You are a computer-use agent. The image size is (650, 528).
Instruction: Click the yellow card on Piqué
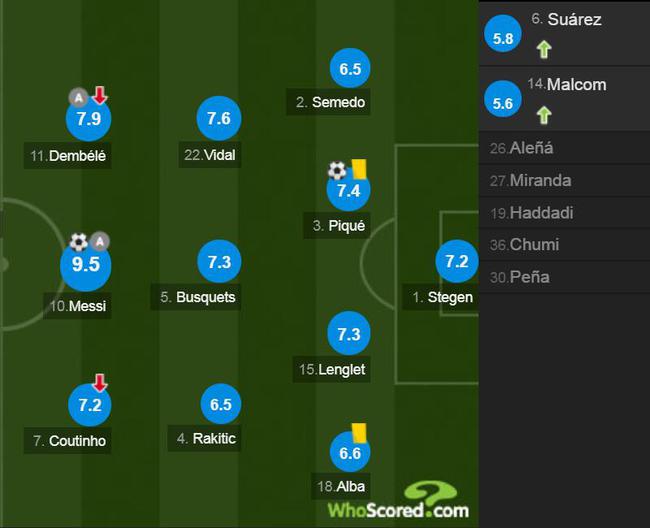point(359,169)
